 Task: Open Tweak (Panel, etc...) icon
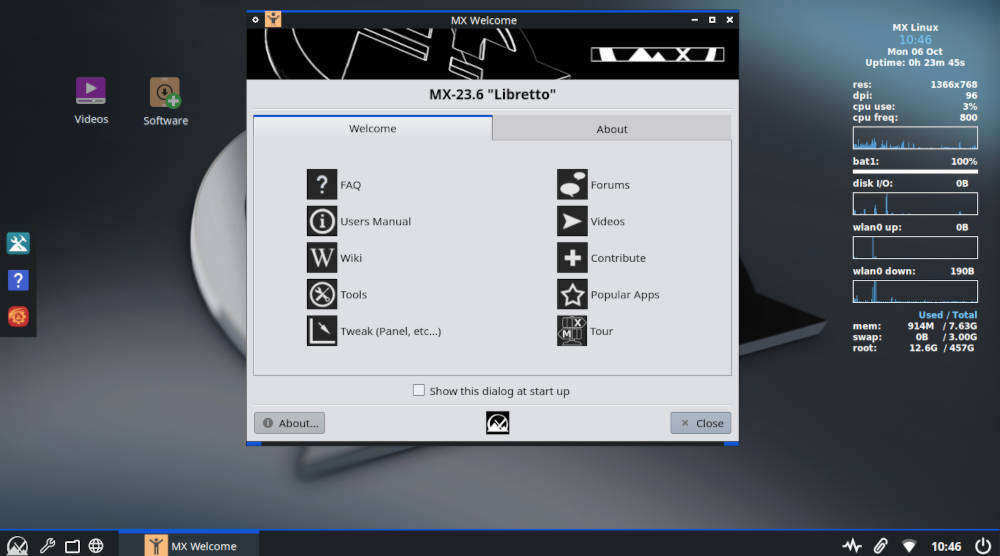(x=322, y=331)
